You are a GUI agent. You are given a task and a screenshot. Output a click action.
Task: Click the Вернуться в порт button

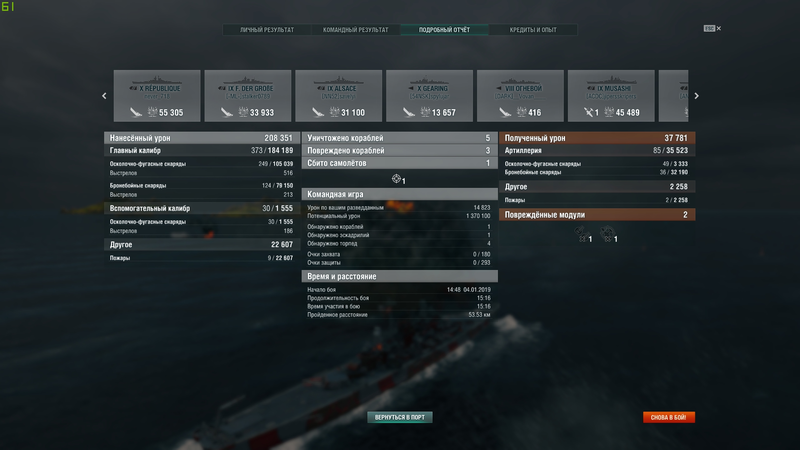399,417
